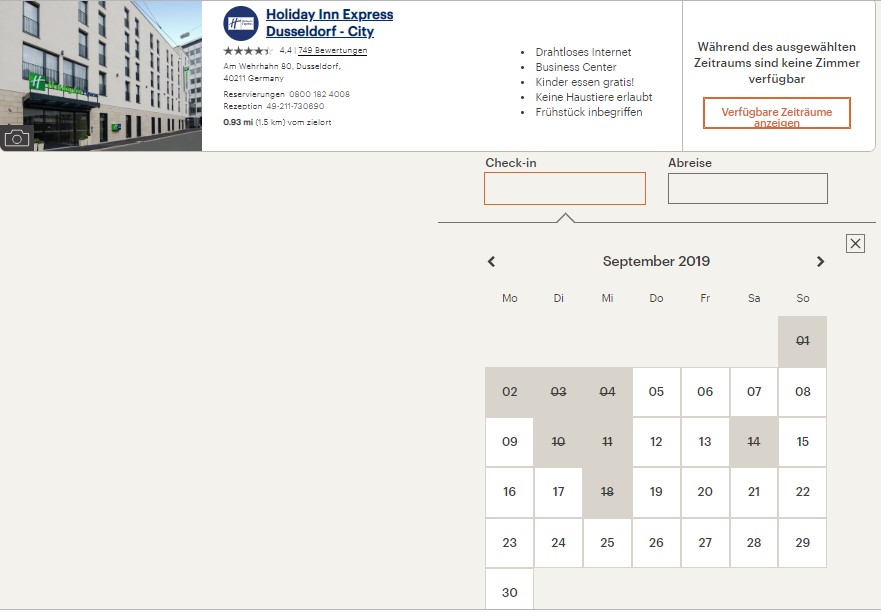
Task: Pick September 12 as date
Action: coord(656,442)
